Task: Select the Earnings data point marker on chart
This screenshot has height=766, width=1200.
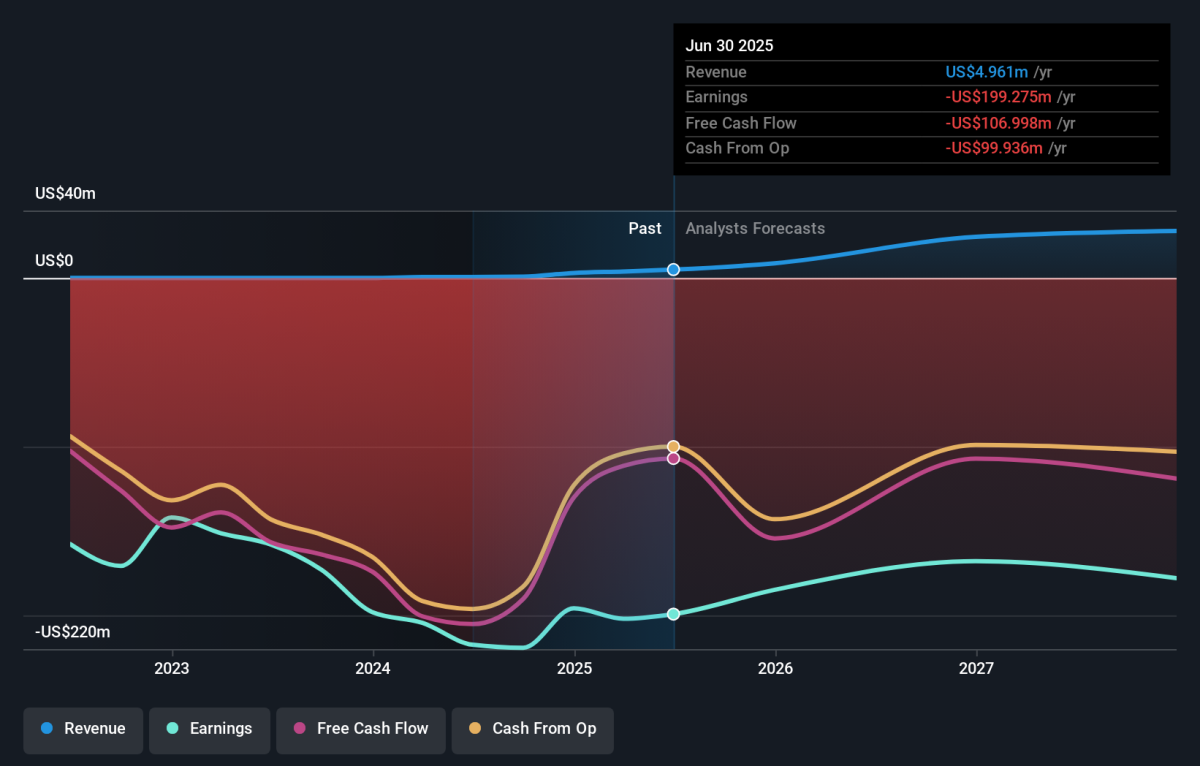Action: 673,614
